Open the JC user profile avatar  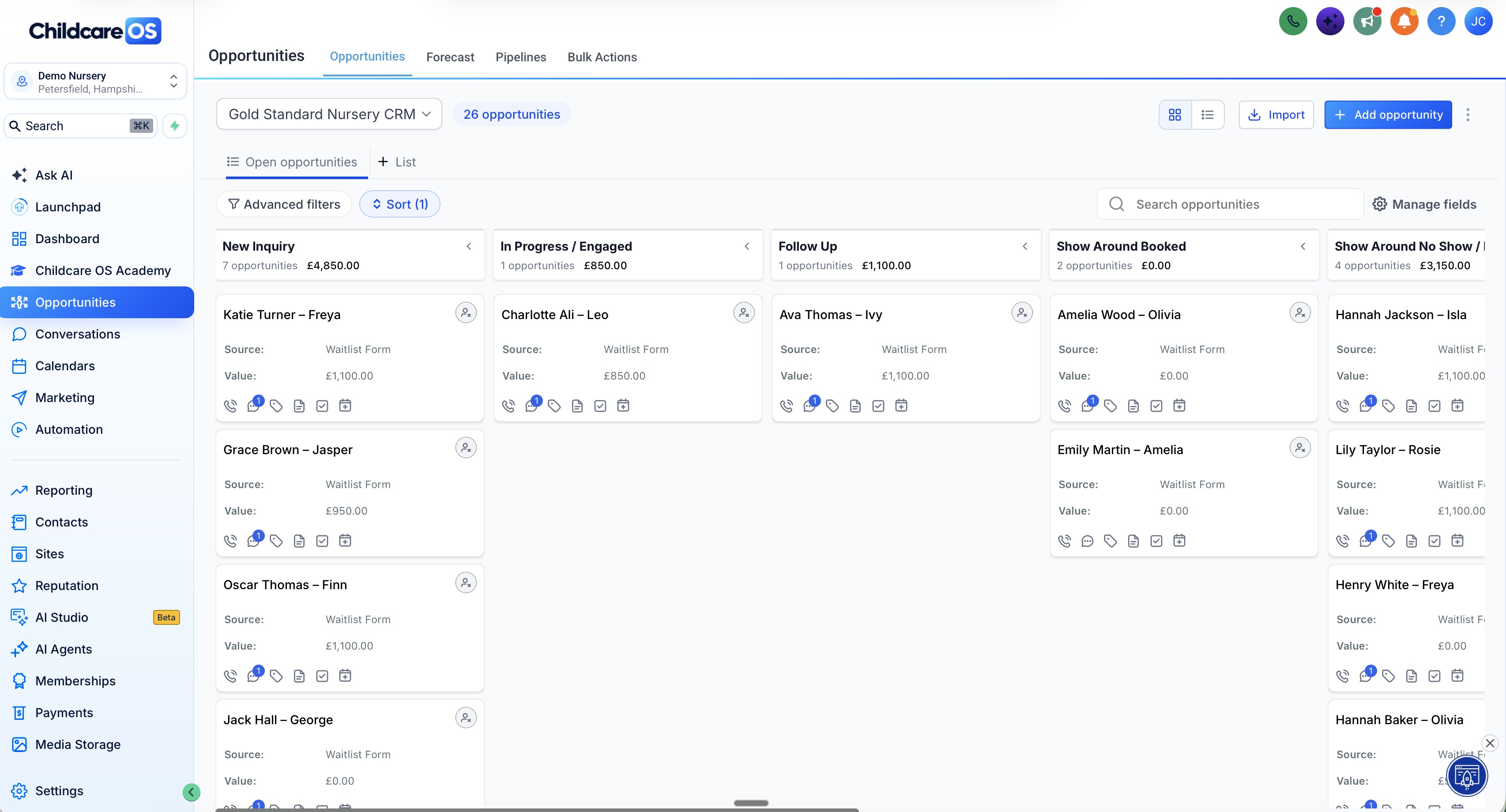click(x=1478, y=22)
